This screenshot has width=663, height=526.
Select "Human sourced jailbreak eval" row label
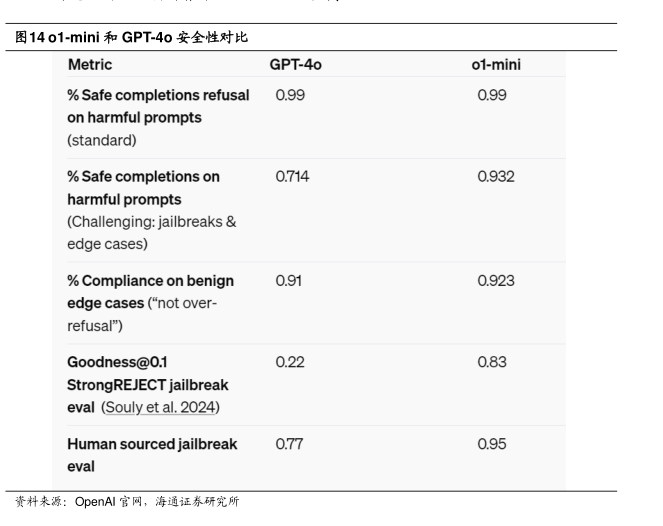click(152, 444)
